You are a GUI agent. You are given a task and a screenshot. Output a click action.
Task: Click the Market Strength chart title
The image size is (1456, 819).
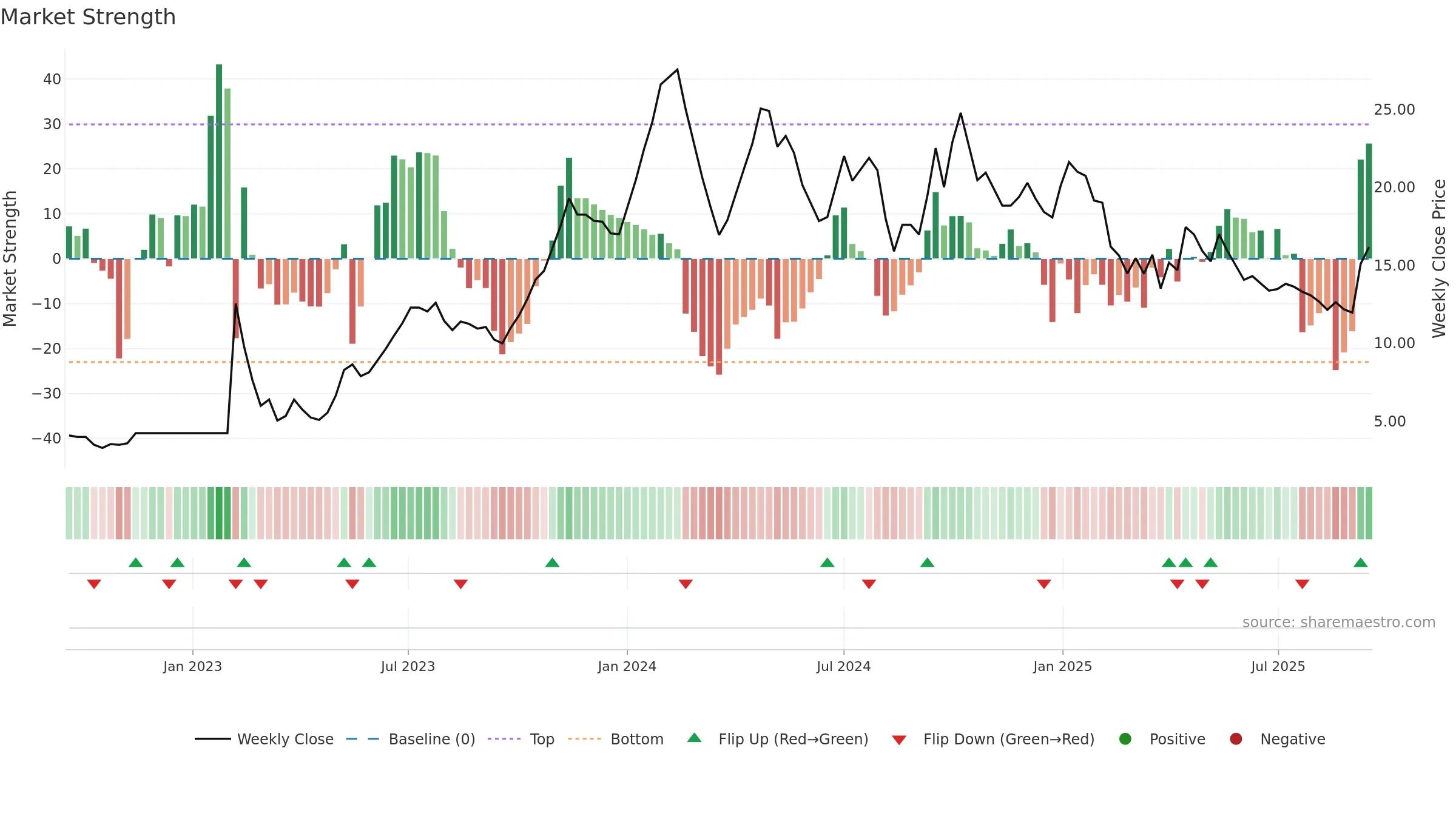pos(88,17)
